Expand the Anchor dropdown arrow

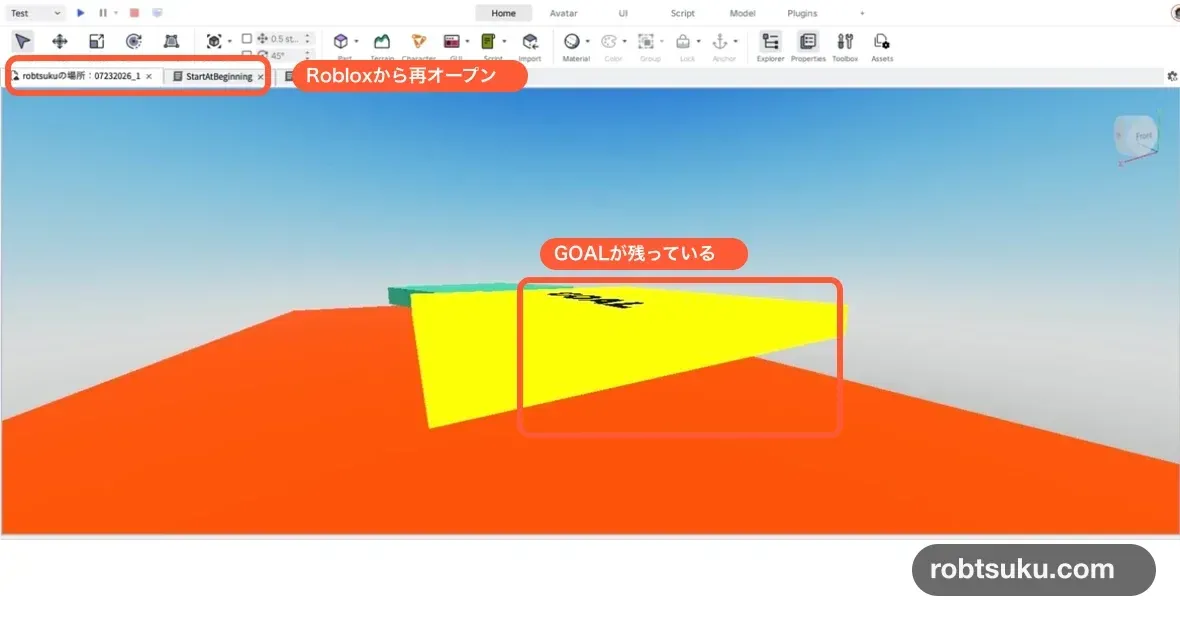click(735, 41)
